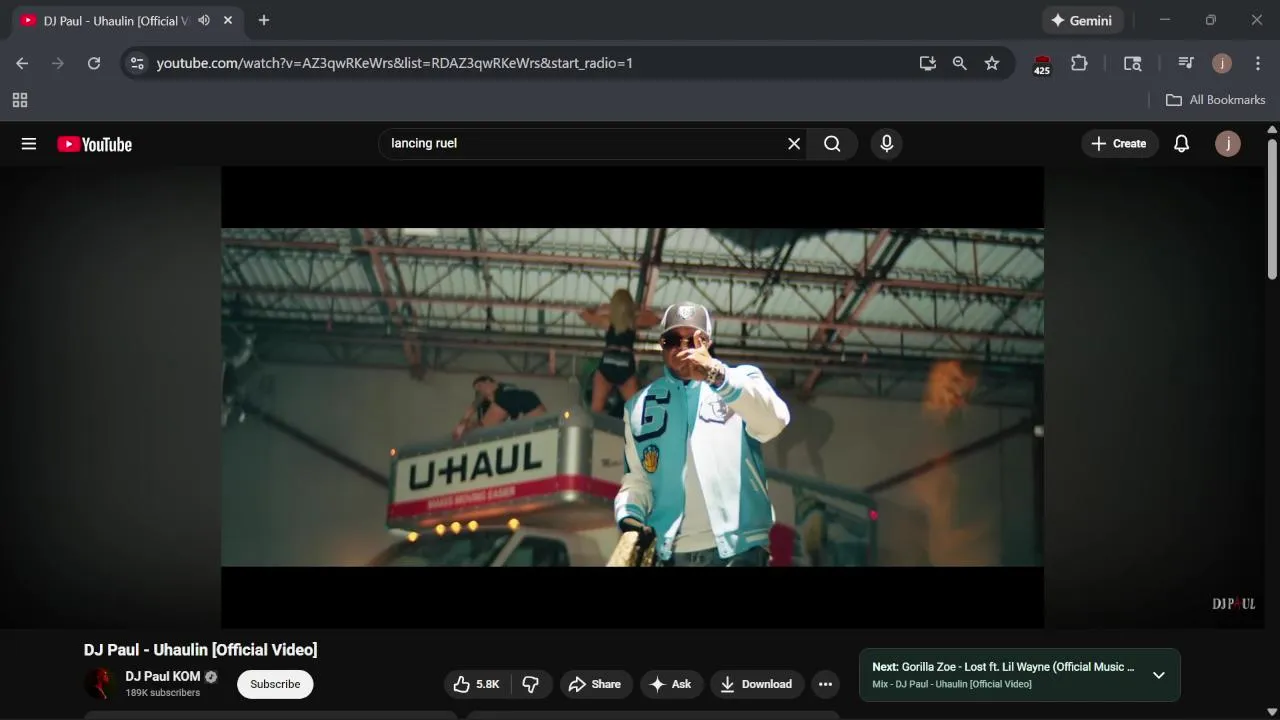
Task: Go forward in the browser
Action: click(x=58, y=63)
